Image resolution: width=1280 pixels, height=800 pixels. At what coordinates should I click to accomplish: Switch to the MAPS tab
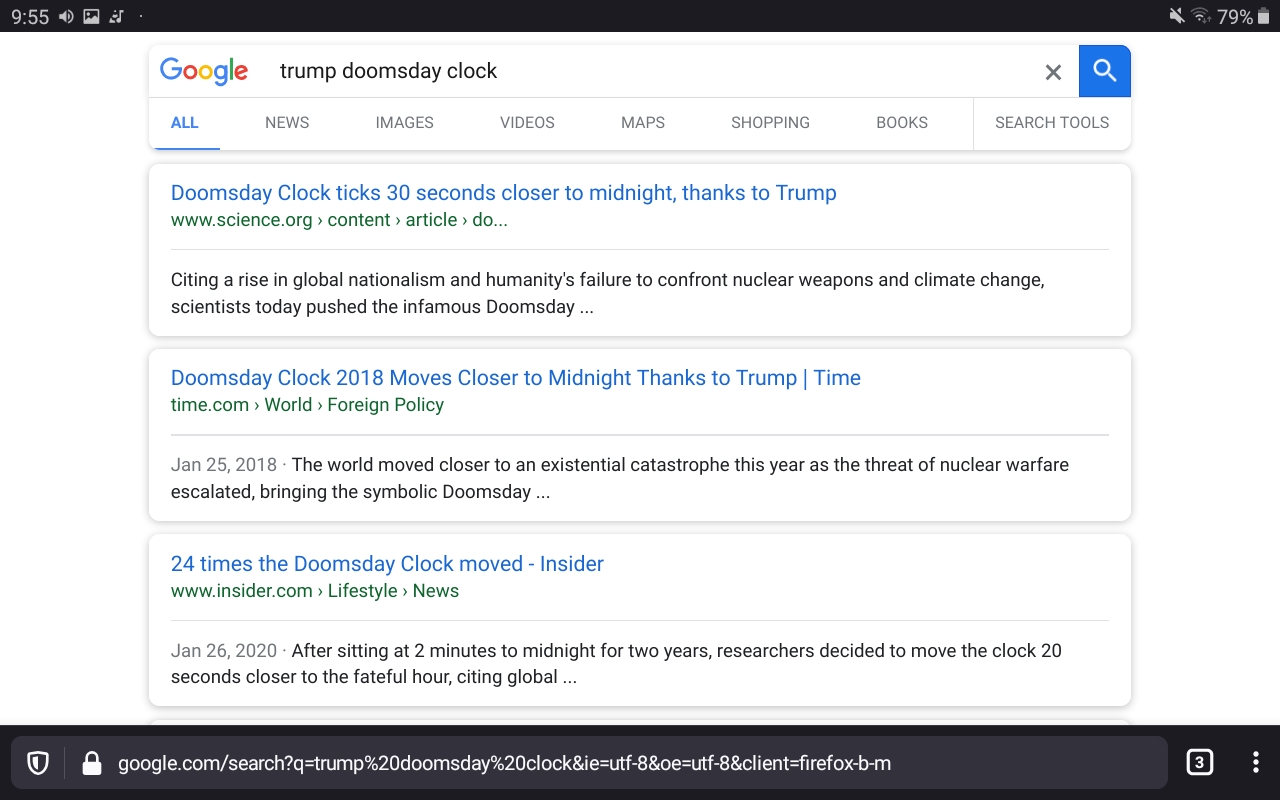[643, 123]
